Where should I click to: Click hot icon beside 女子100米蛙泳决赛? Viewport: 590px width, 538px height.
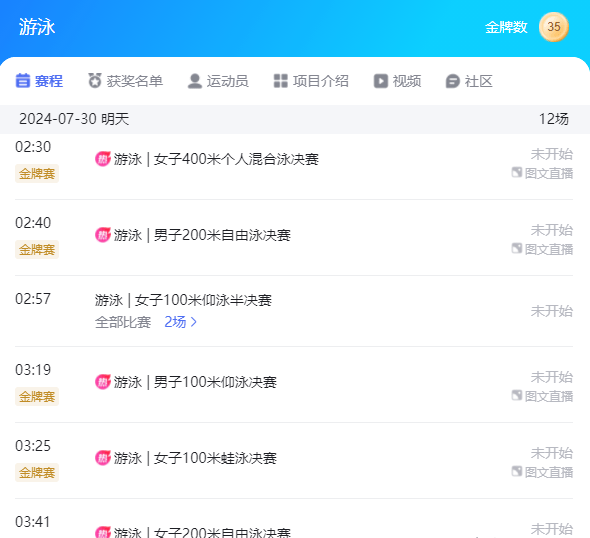(x=103, y=458)
